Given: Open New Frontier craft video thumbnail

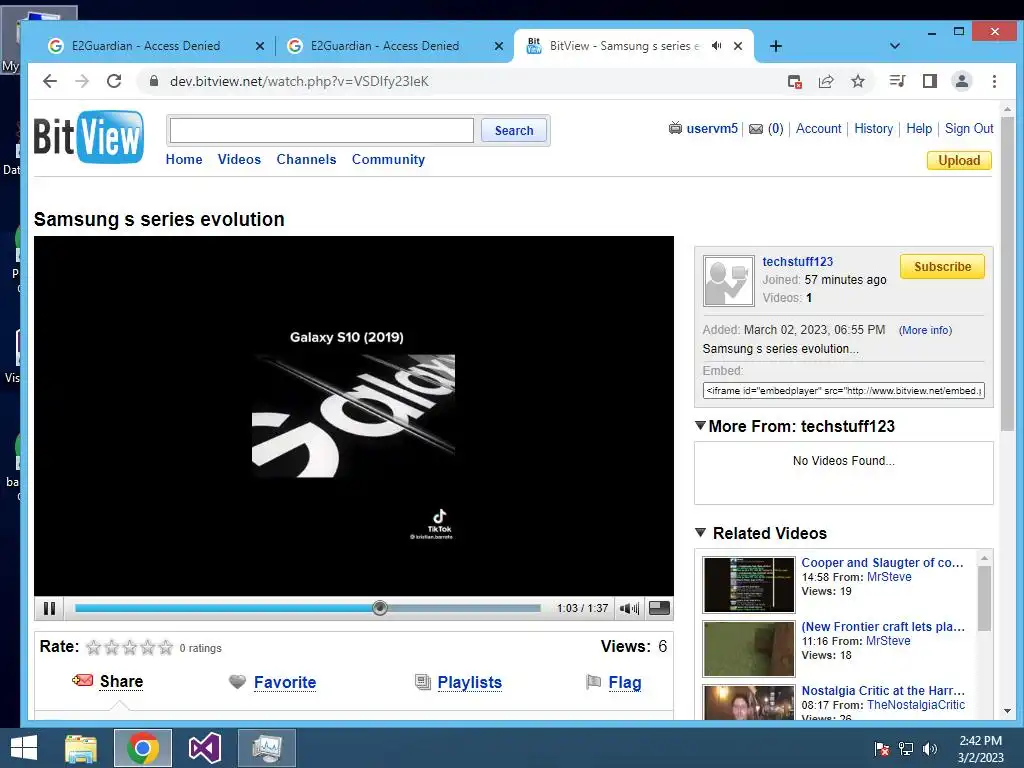Looking at the screenshot, I should click(748, 648).
